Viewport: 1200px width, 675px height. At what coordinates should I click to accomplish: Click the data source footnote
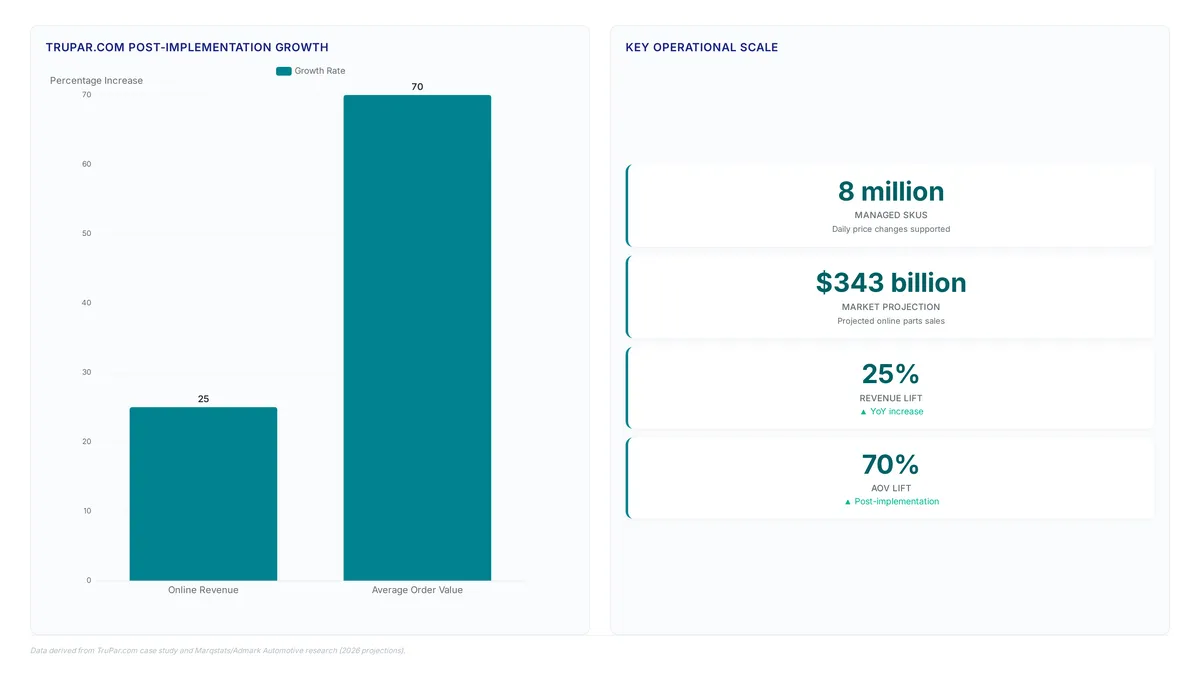click(x=218, y=650)
